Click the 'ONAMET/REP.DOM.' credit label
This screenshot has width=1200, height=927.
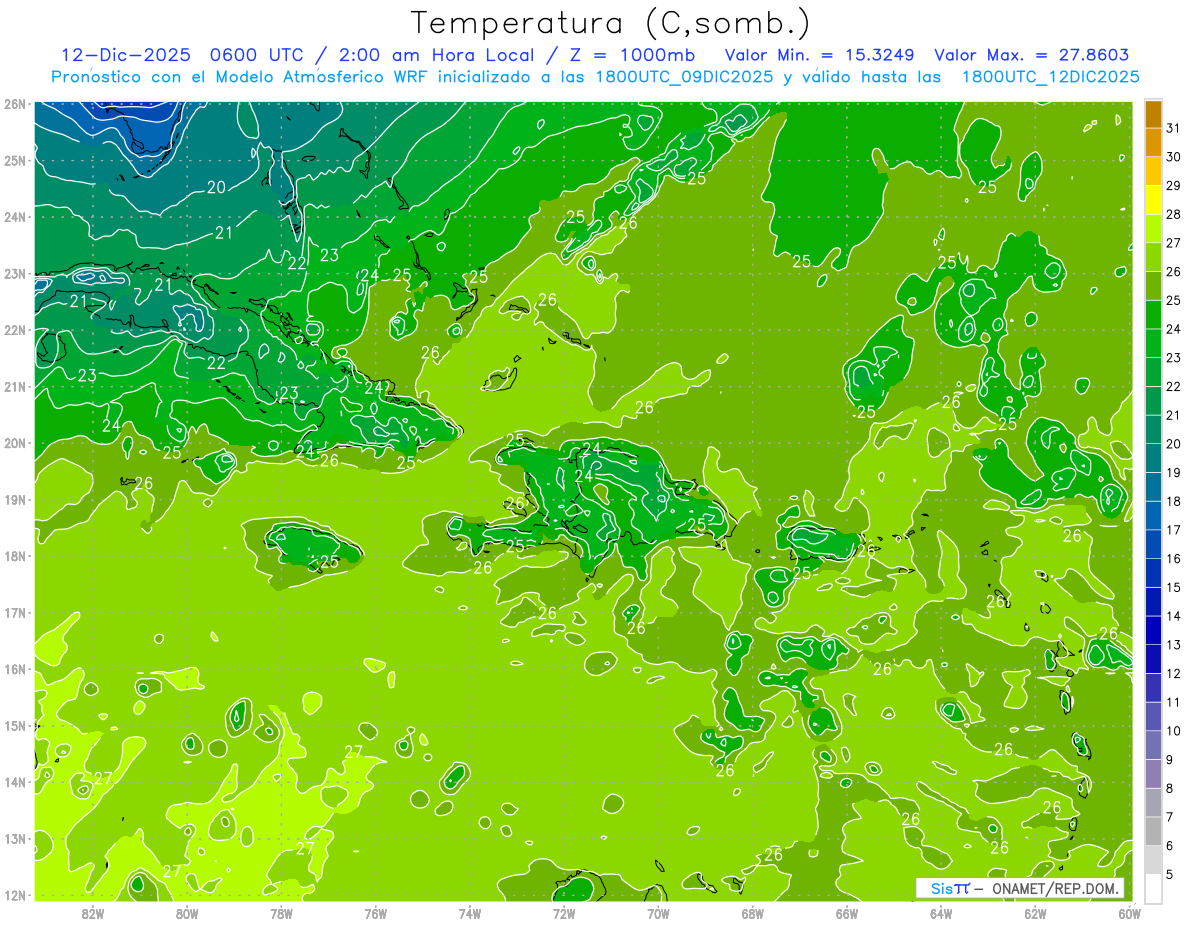click(1054, 888)
